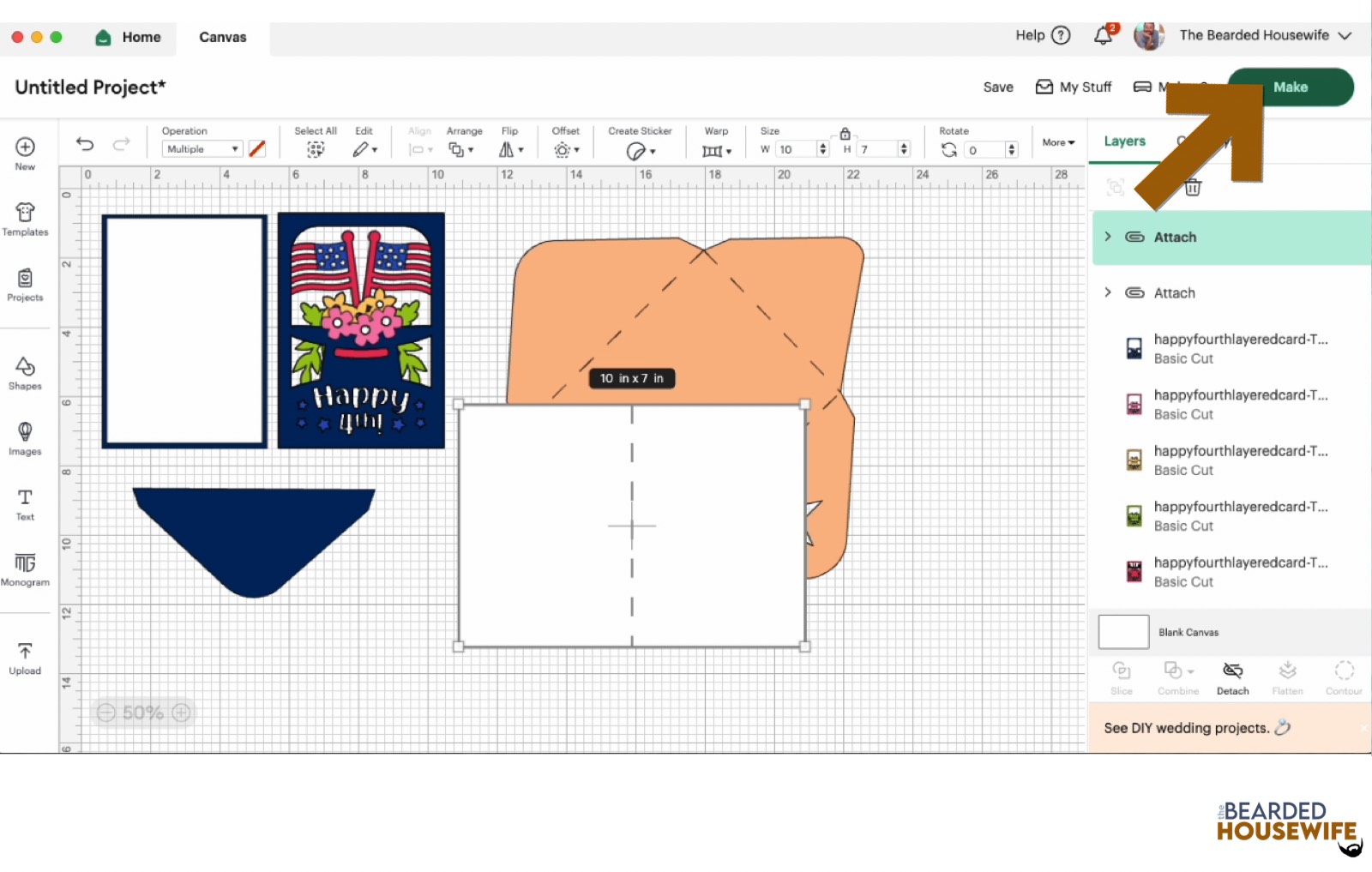Viewport: 1372px width, 872px height.
Task: Click the Redo arrow
Action: (x=122, y=144)
